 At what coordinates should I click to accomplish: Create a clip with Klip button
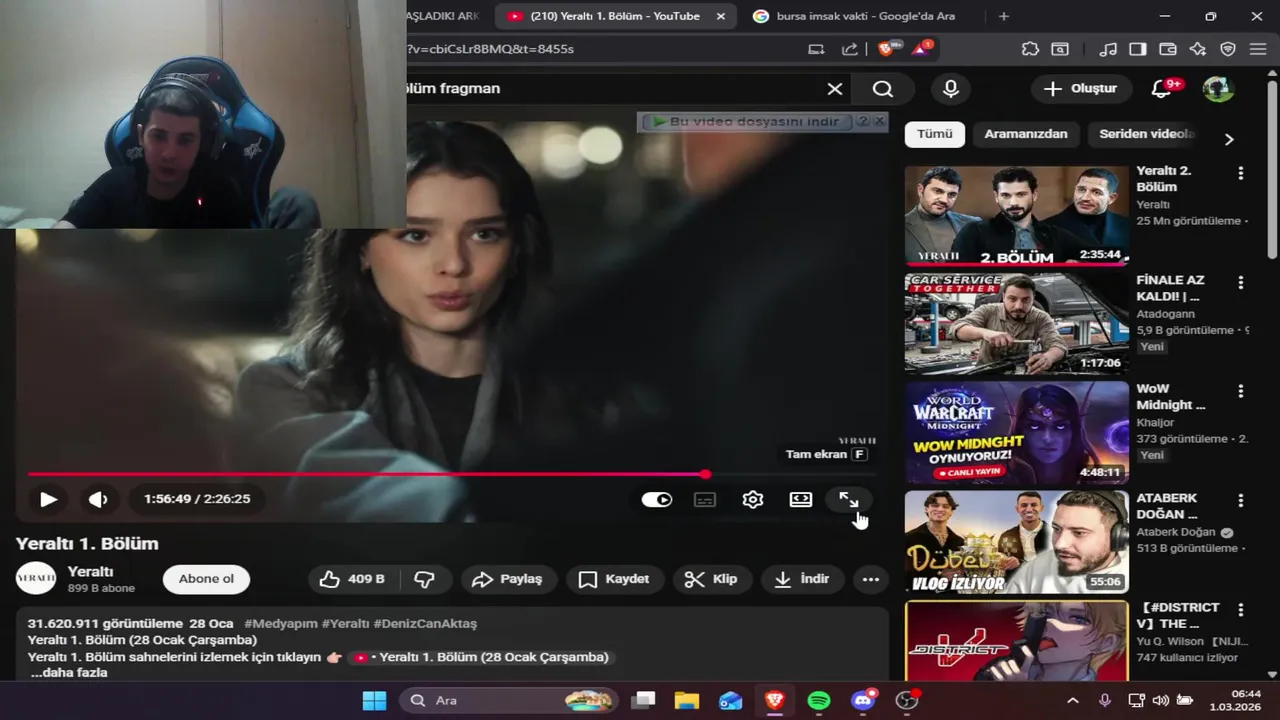pos(711,579)
